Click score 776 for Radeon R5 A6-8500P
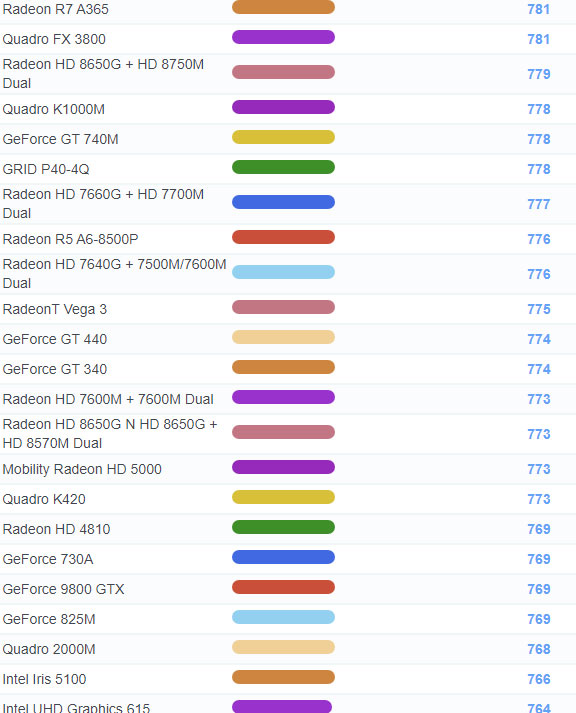 (539, 239)
